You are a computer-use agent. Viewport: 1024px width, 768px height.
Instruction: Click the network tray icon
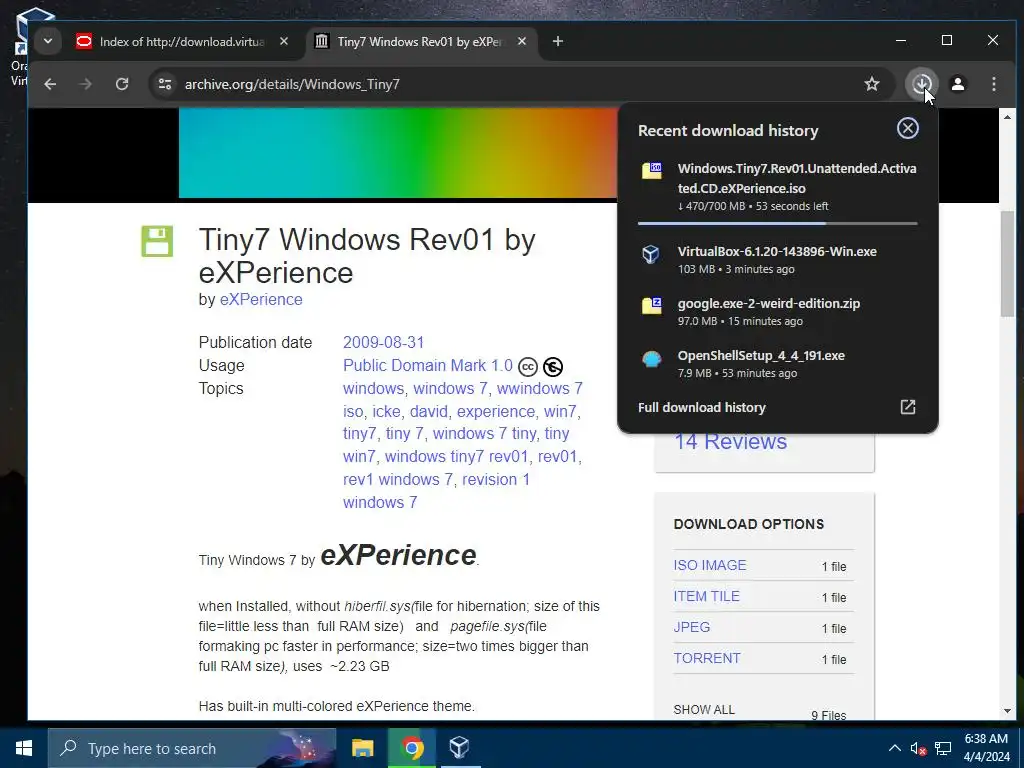pyautogui.click(x=942, y=748)
